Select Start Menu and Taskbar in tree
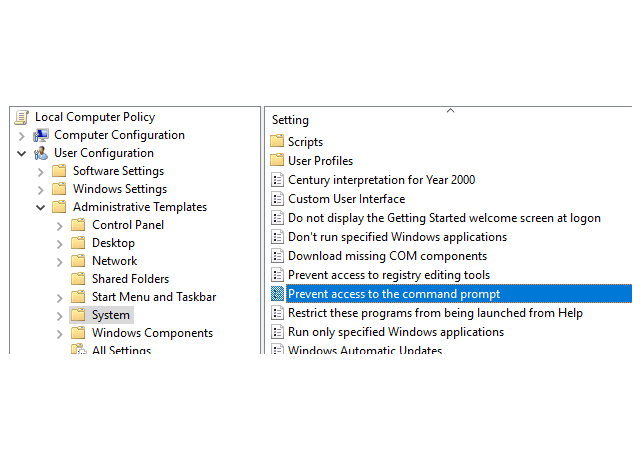Screen dimensions: 640x460 click(x=153, y=297)
